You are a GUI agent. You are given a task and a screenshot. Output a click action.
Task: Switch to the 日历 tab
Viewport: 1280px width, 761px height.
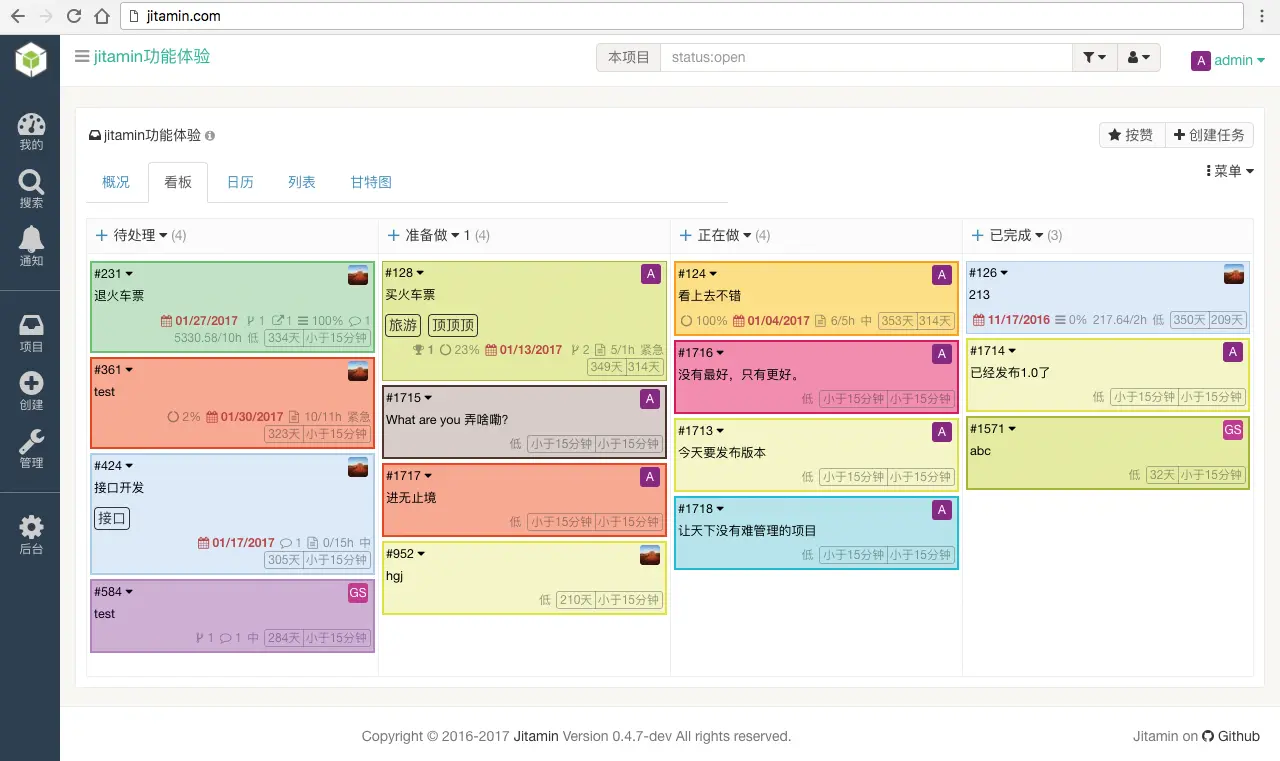point(240,182)
